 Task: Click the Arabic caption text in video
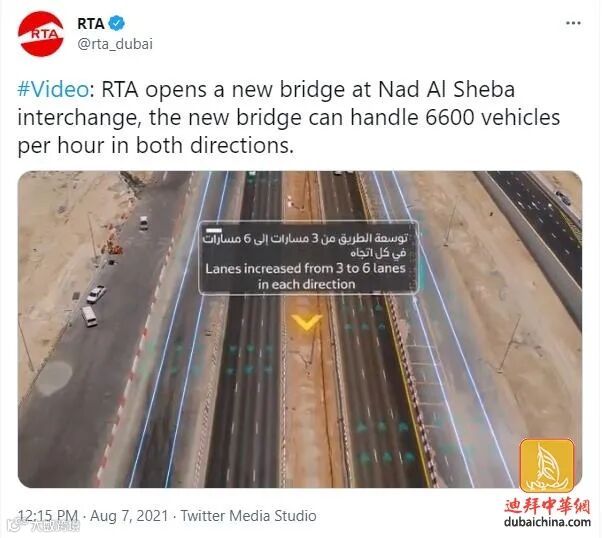[305, 245]
